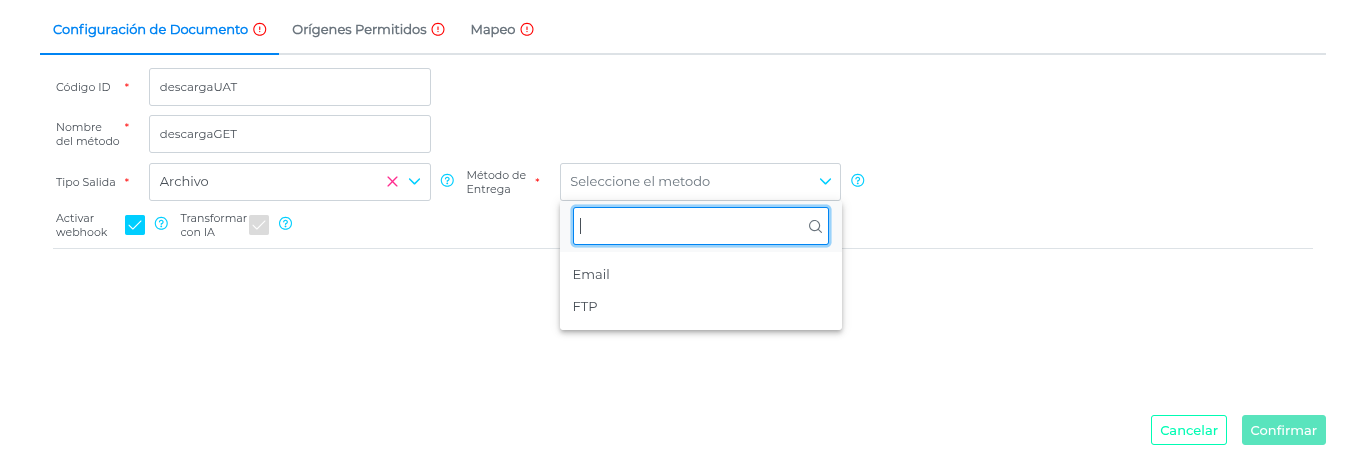The width and height of the screenshot is (1366, 462).
Task: Click the Confirmar button
Action: click(x=1283, y=430)
